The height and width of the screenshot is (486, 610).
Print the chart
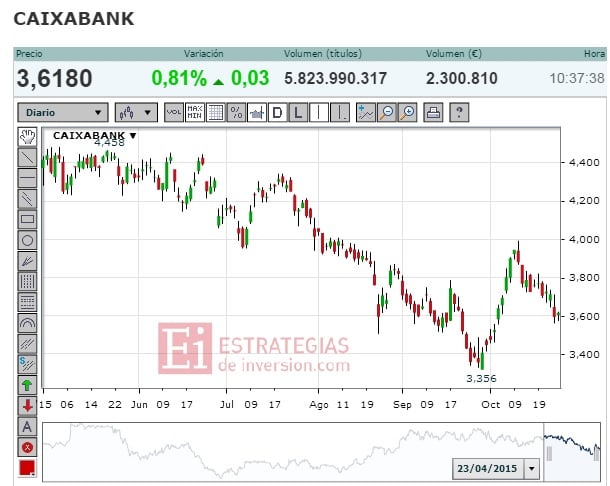click(433, 112)
